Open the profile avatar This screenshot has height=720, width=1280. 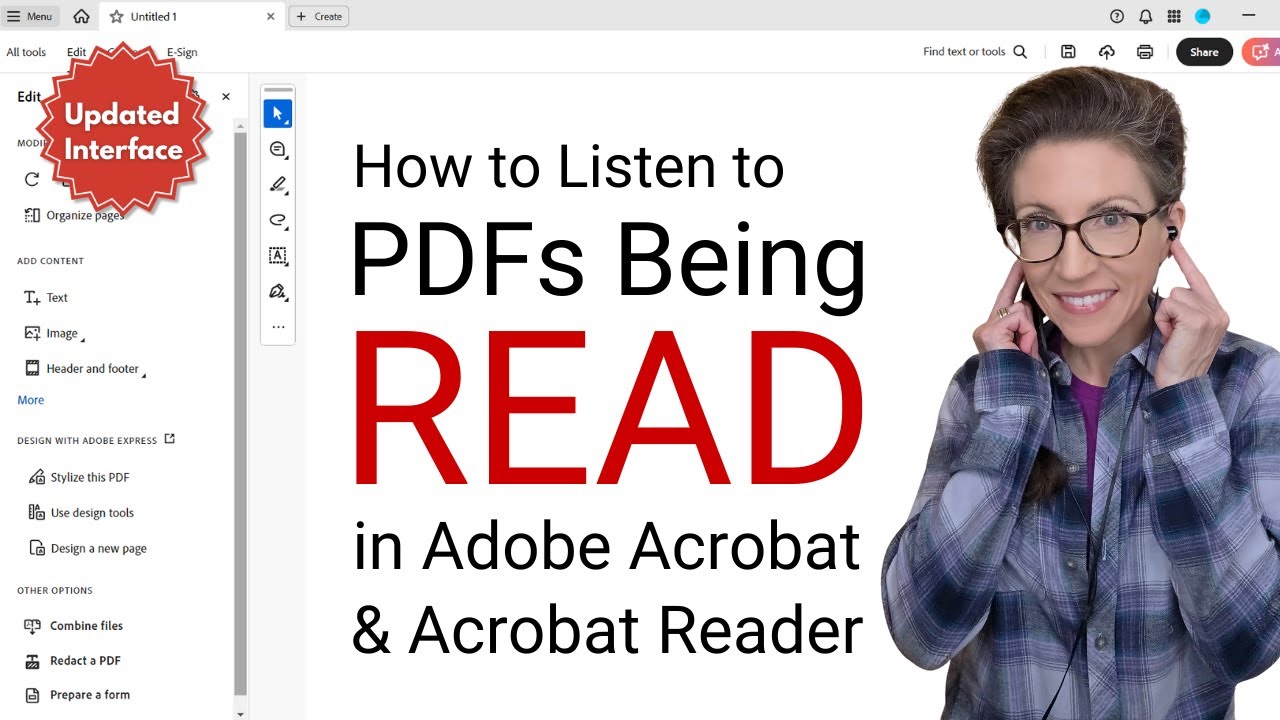coord(1203,16)
